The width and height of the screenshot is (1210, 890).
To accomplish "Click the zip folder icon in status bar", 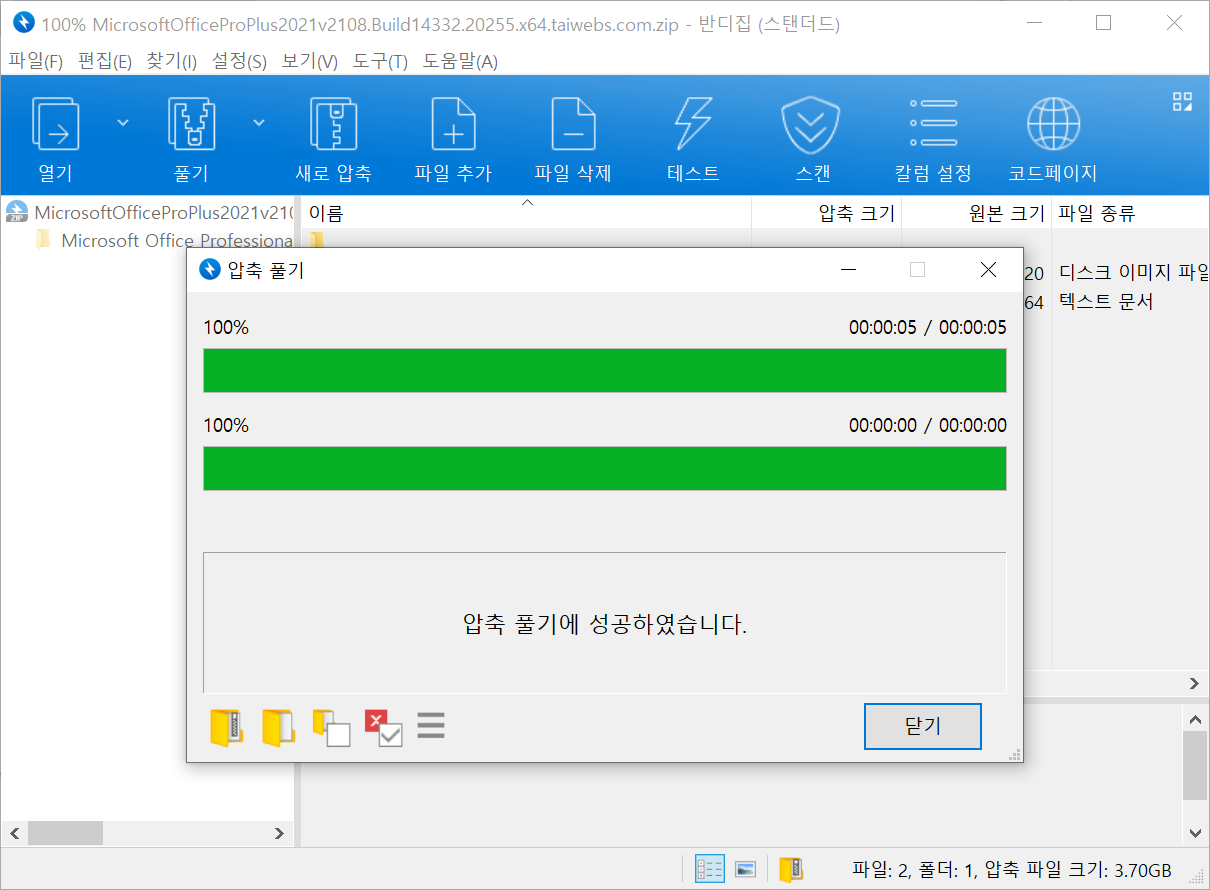I will click(791, 869).
